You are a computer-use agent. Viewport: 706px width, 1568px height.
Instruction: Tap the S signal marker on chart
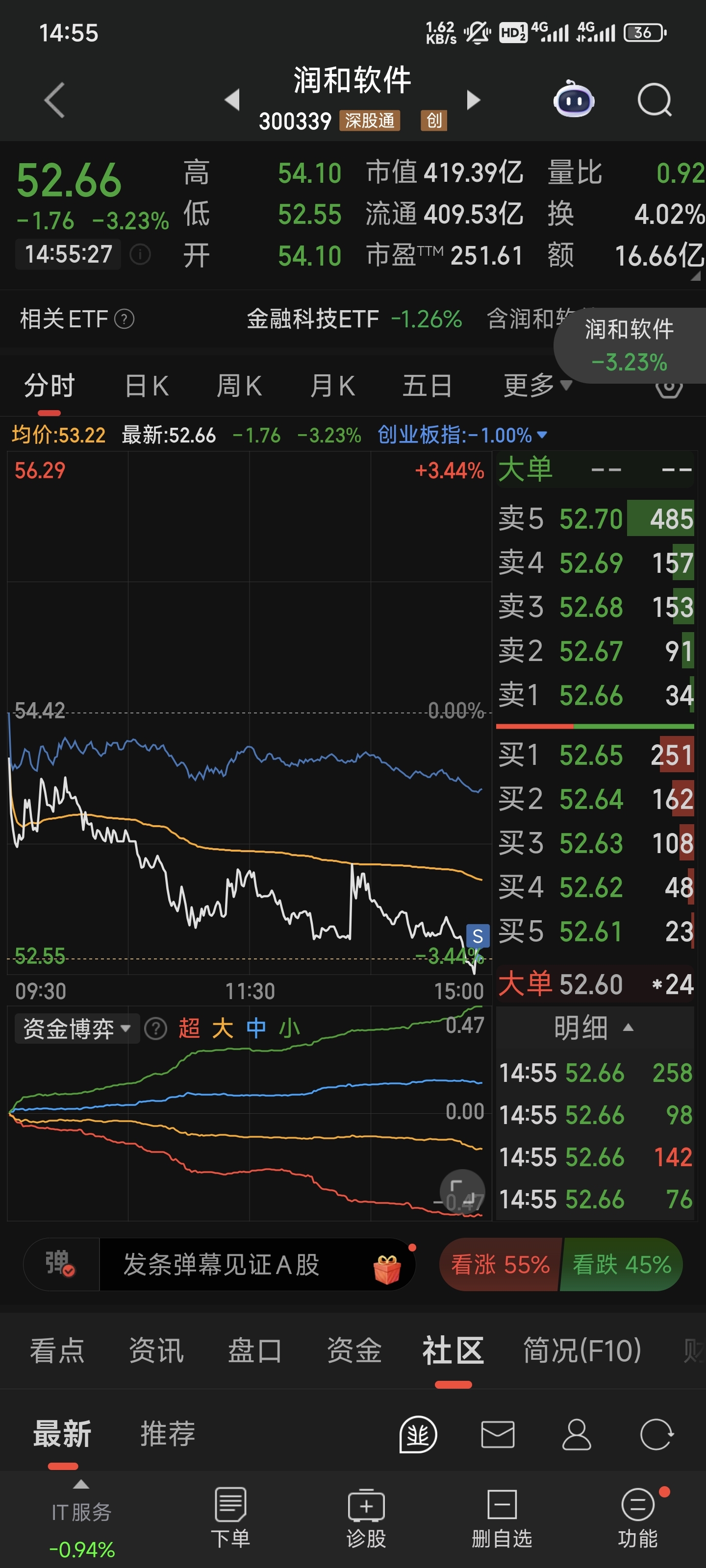coord(478,936)
